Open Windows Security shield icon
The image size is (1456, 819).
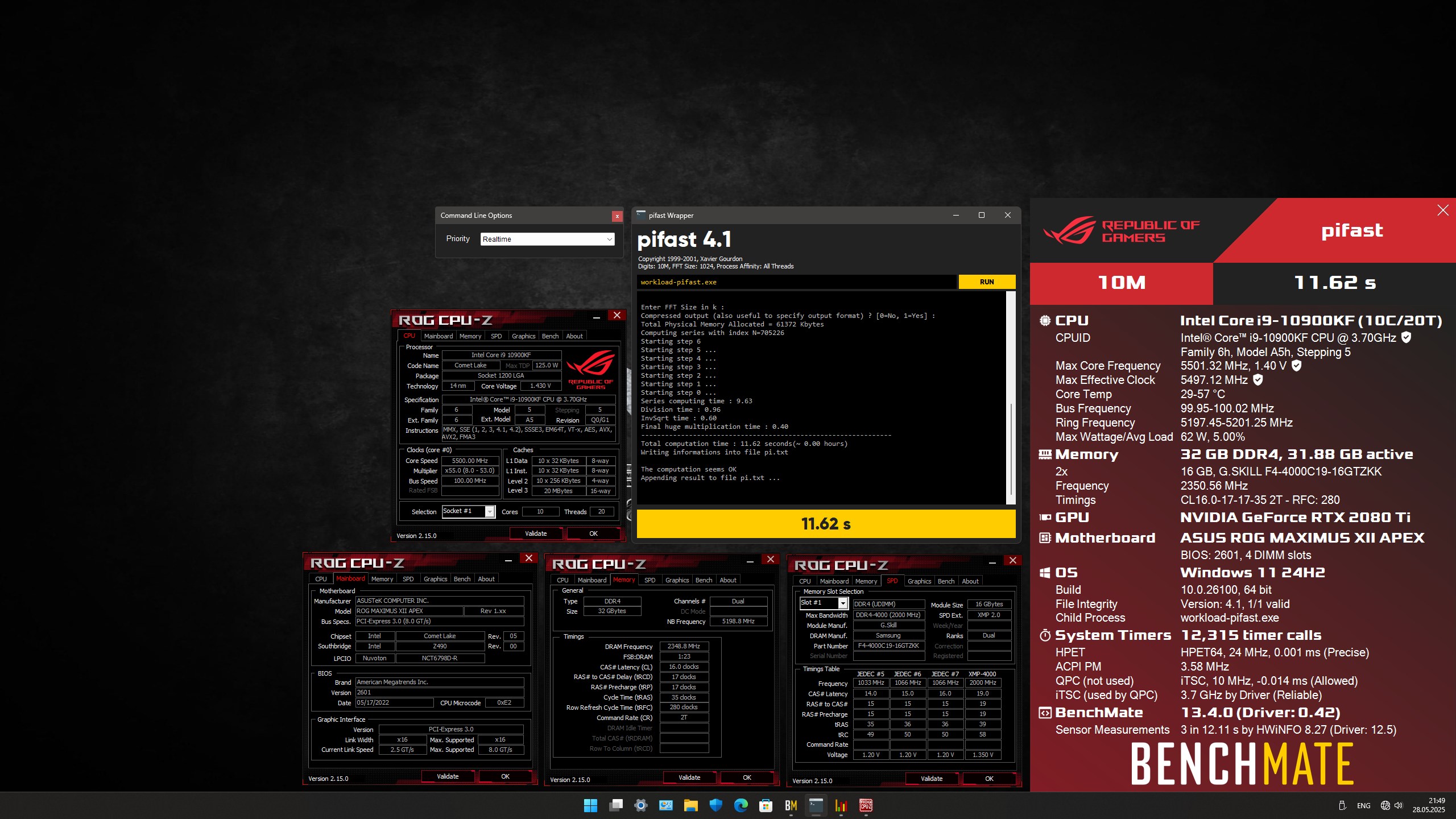716,805
